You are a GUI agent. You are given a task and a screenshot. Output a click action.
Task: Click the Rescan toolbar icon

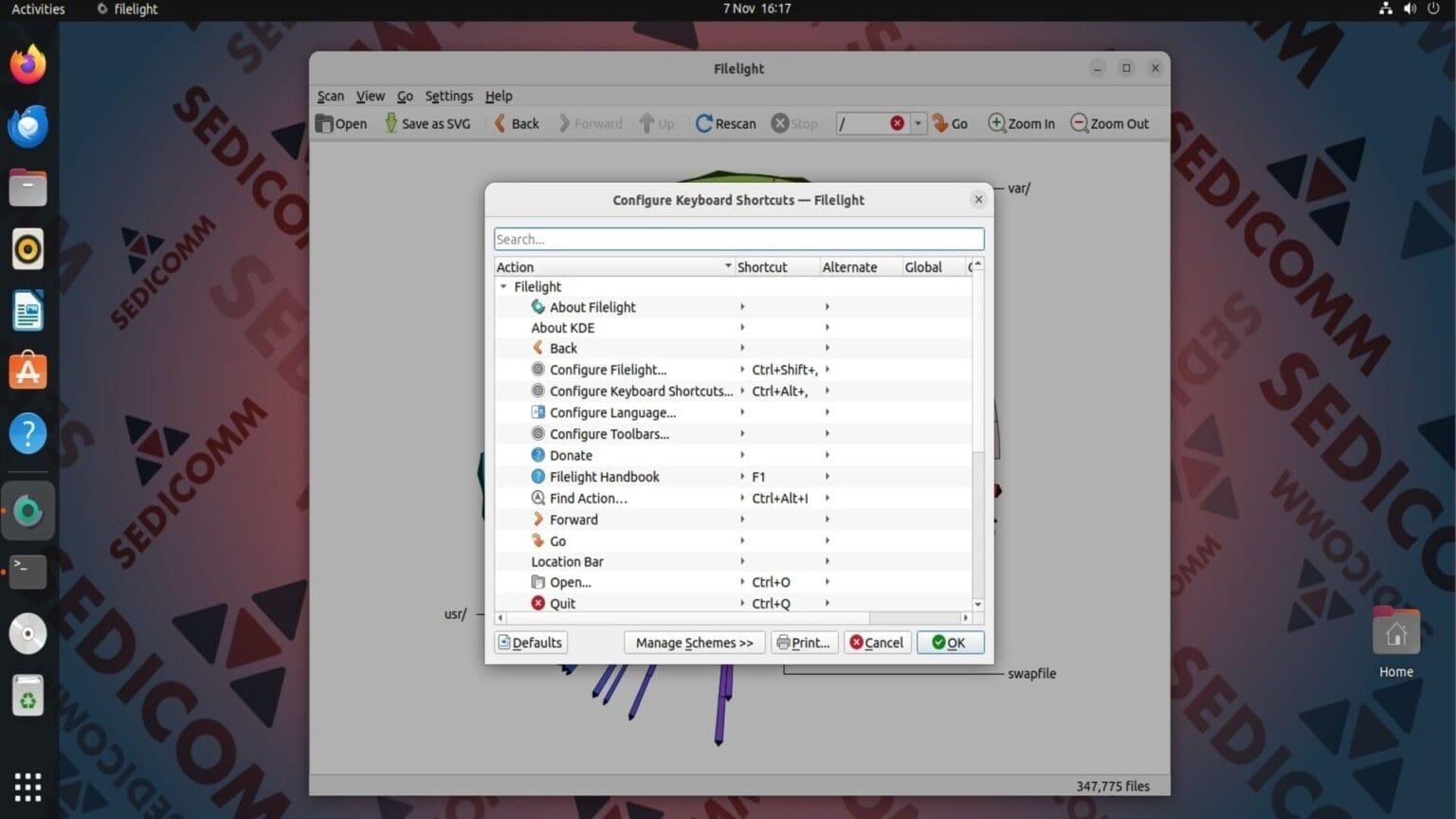pos(703,123)
